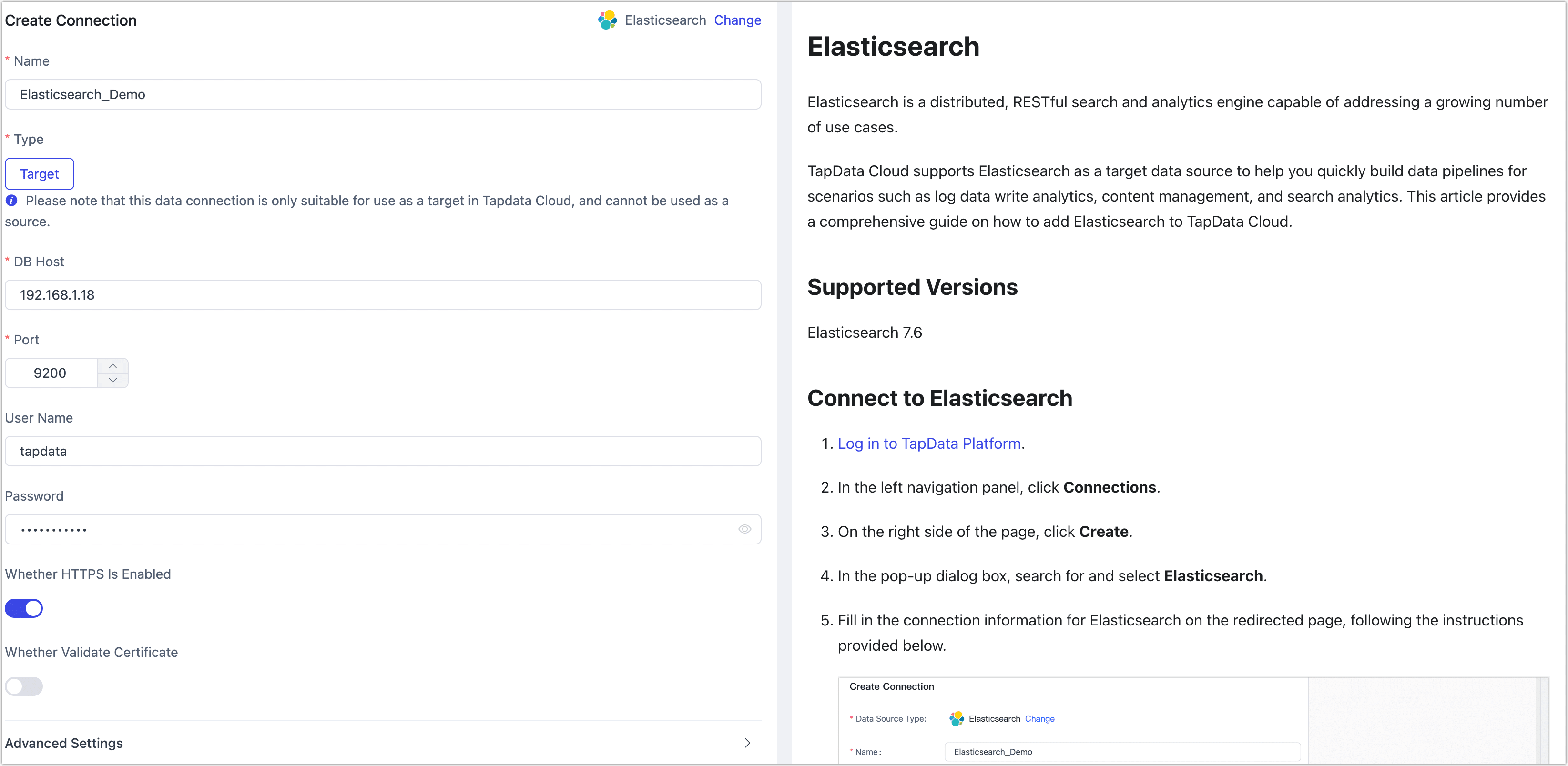1568x766 pixels.
Task: Select the DB Host field containing 192.168.1.18
Action: (x=382, y=295)
